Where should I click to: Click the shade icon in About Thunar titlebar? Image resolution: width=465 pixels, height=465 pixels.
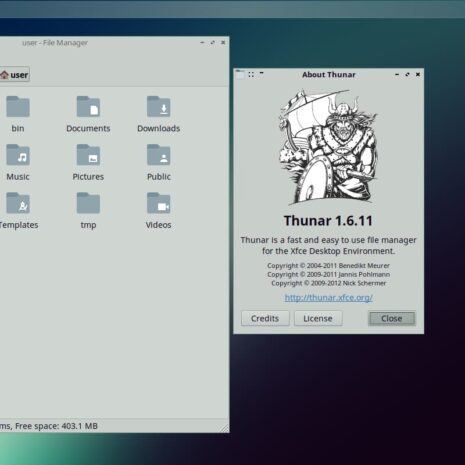pos(262,73)
